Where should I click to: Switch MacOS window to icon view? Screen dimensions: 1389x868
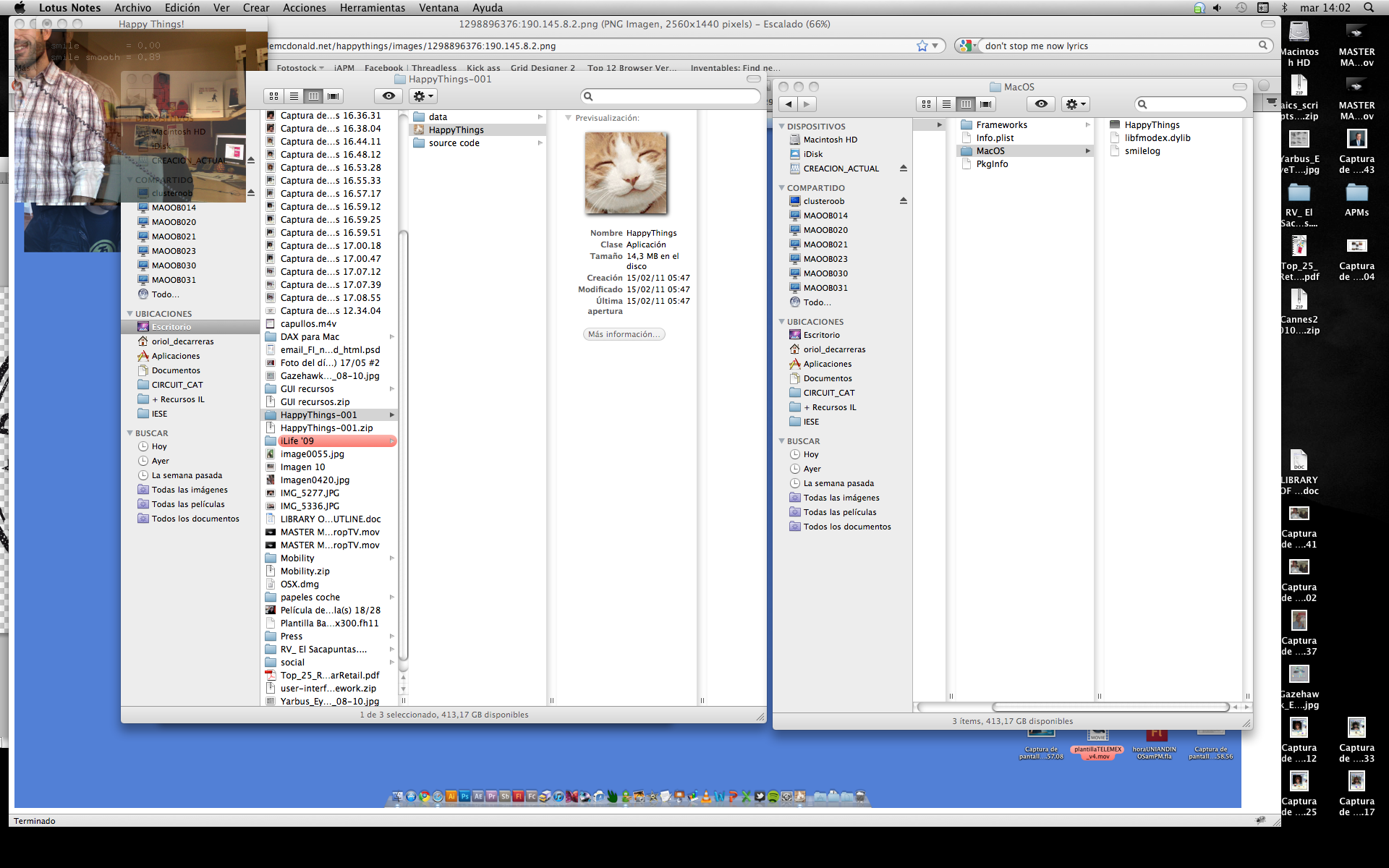tap(926, 104)
